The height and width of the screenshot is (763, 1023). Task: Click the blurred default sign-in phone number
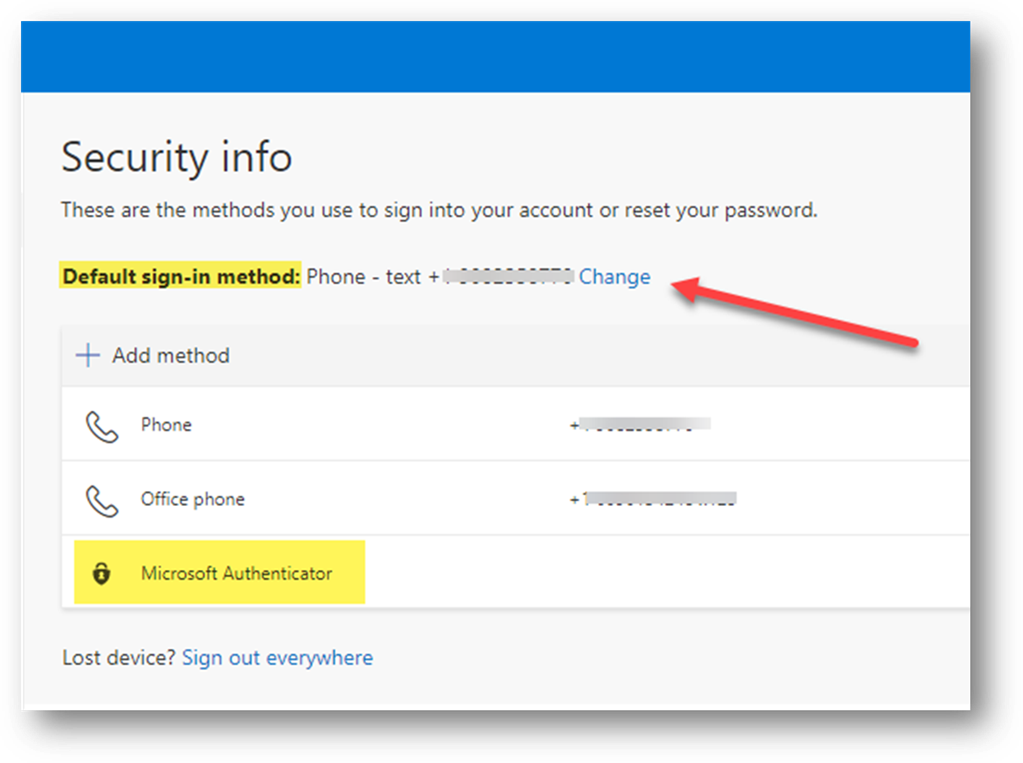pyautogui.click(x=502, y=277)
